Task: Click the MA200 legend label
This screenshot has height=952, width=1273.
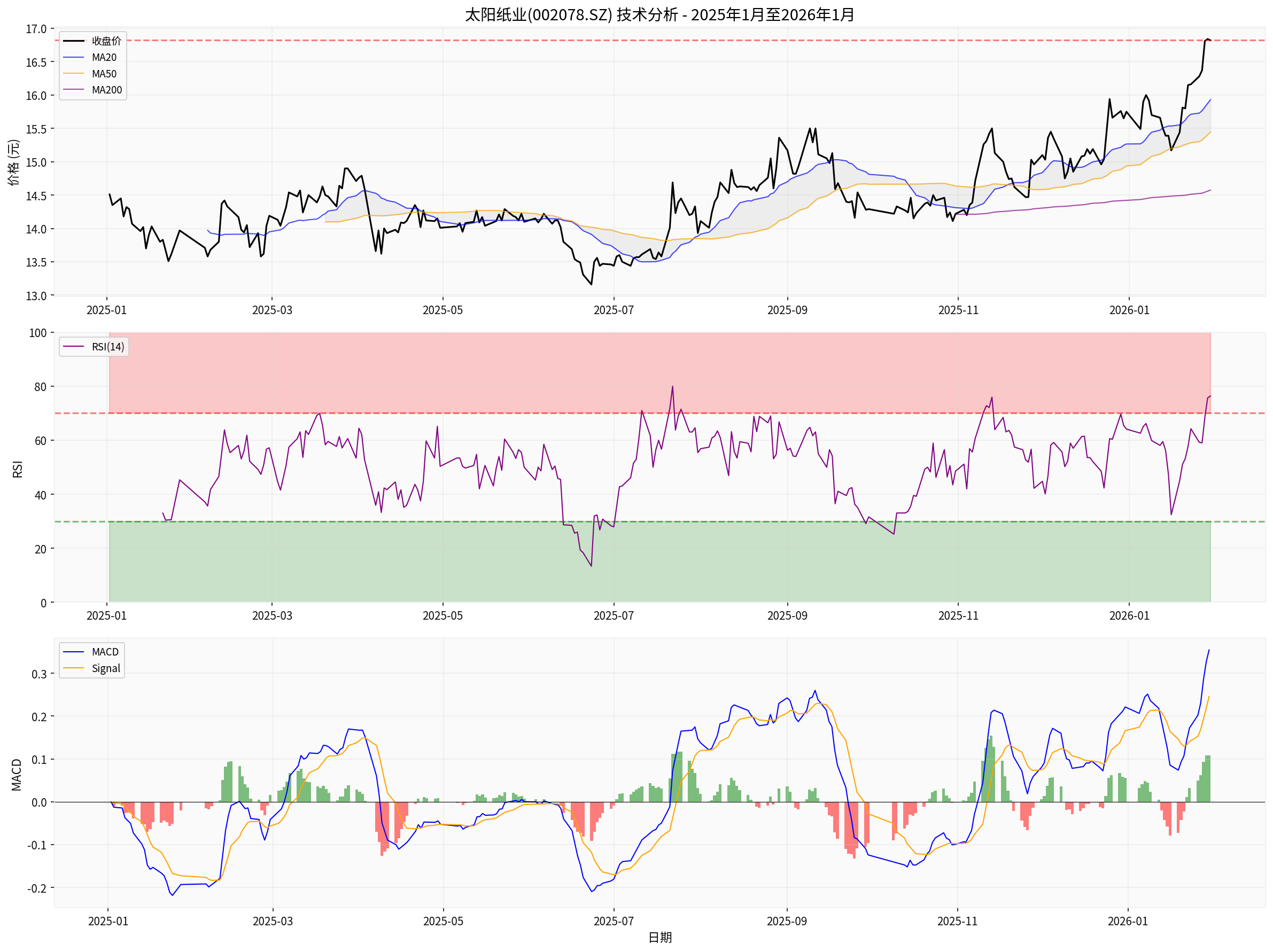Action: tap(106, 90)
